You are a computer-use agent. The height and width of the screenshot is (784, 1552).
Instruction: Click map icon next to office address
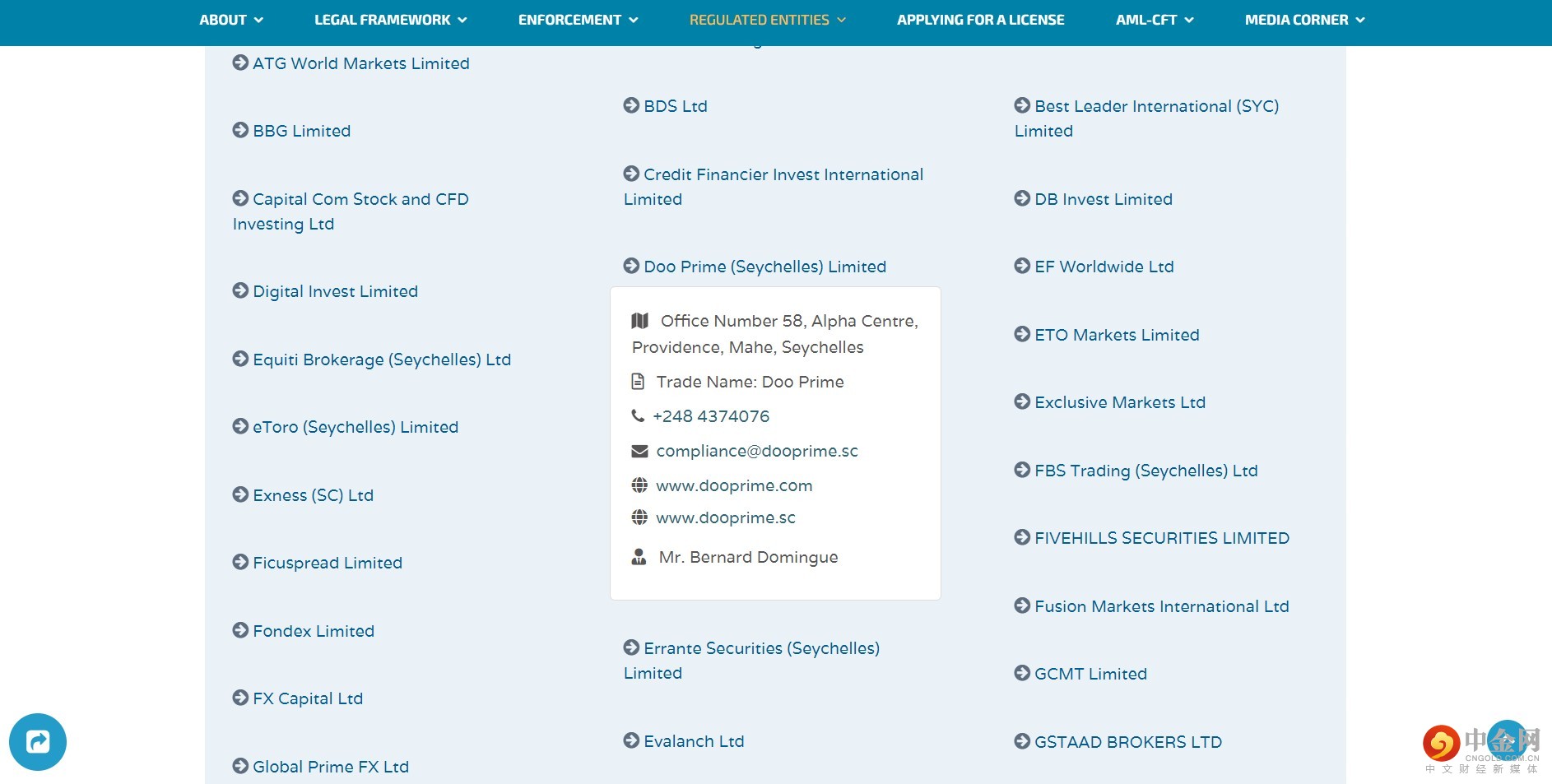coord(640,321)
